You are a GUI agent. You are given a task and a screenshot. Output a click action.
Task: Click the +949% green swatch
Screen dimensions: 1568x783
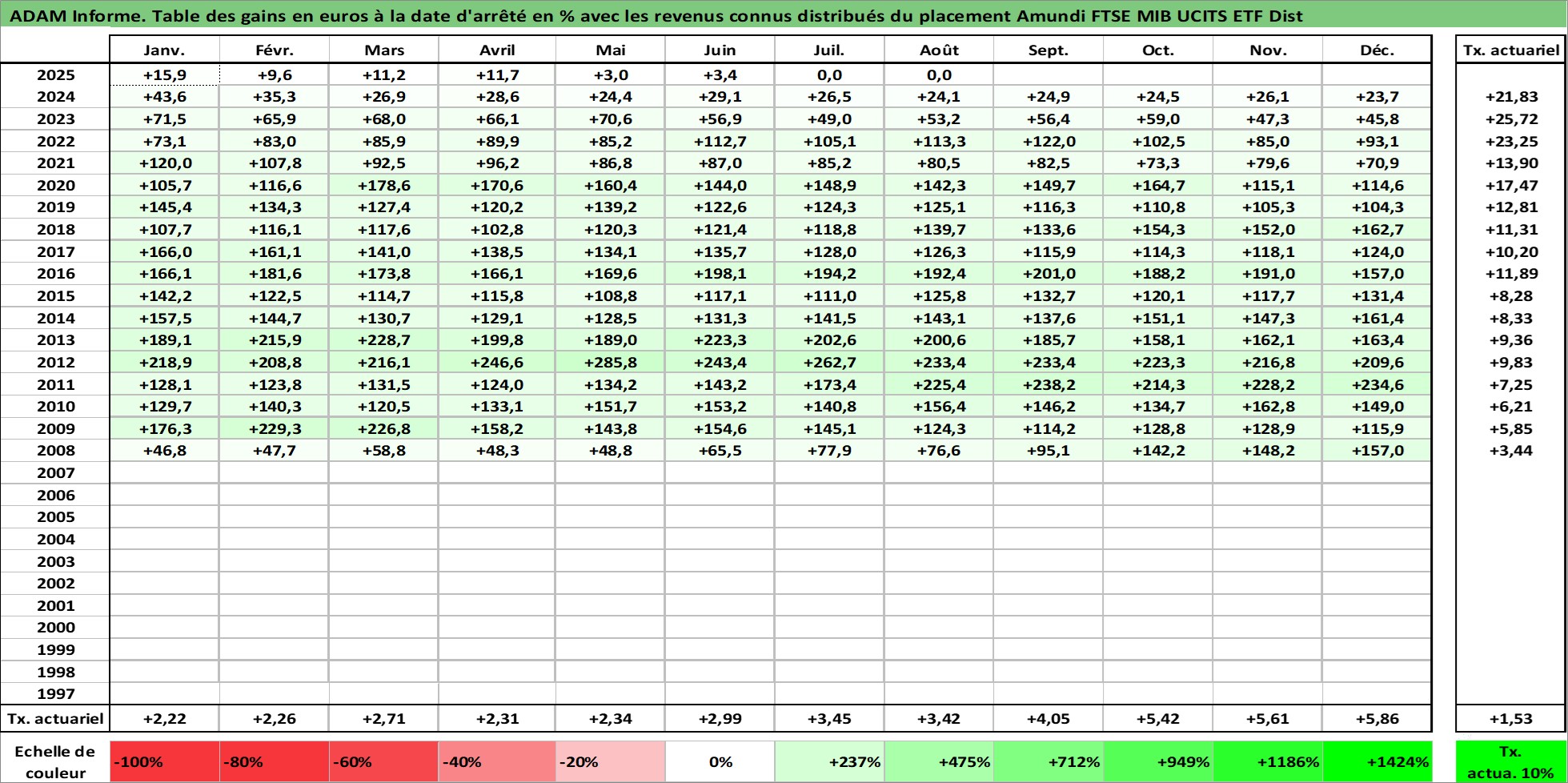tap(1158, 761)
